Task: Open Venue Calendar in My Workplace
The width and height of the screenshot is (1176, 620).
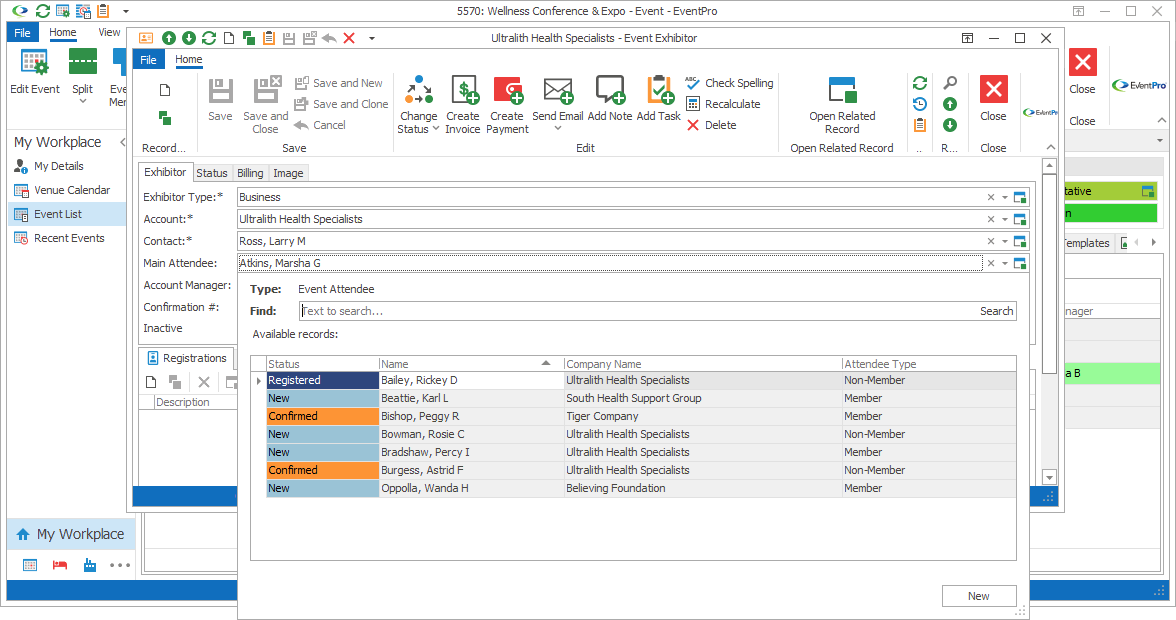Action: (x=72, y=190)
